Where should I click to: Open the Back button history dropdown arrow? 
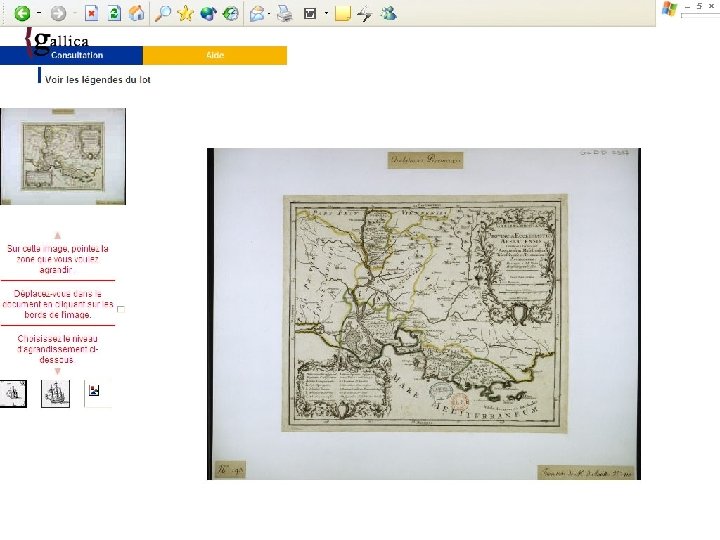tap(39, 13)
